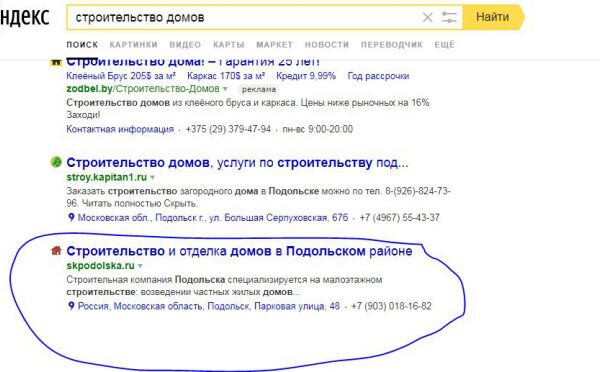Open the advanced search settings slider icon
Image resolution: width=600 pixels, height=372 pixels.
click(449, 17)
